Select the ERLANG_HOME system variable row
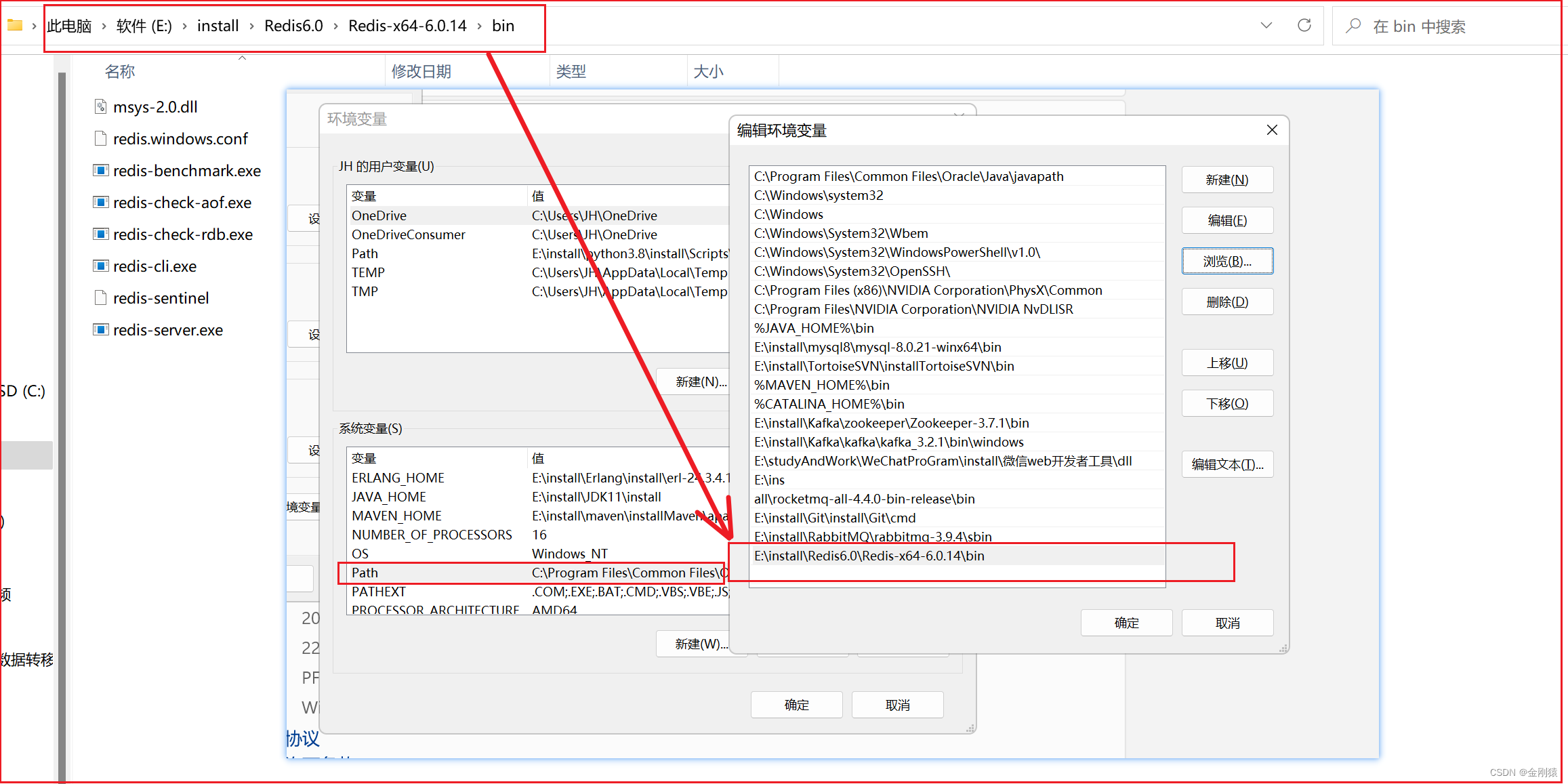 539,478
